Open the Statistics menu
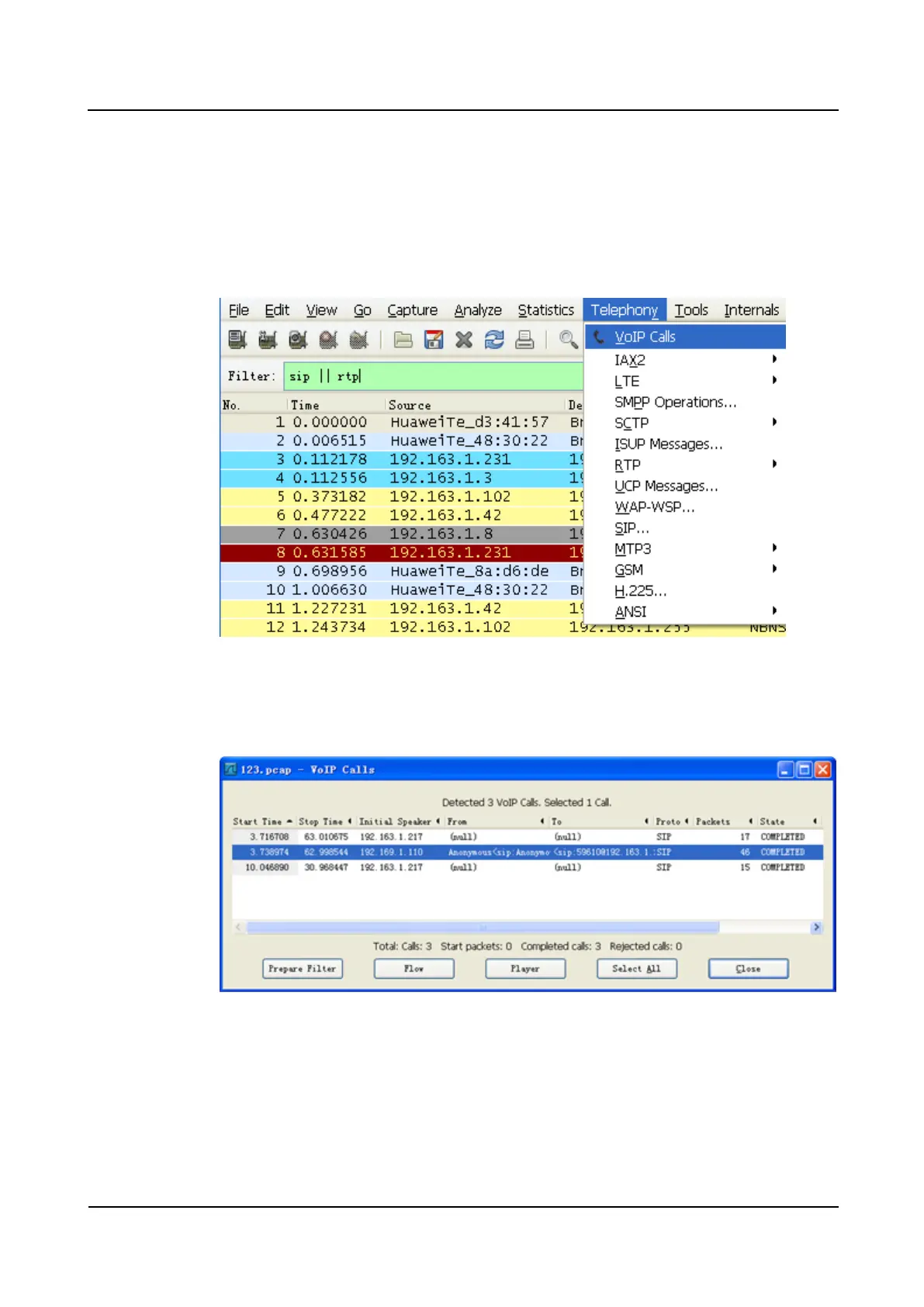Screen dimensions: 924x1307 pos(546,310)
